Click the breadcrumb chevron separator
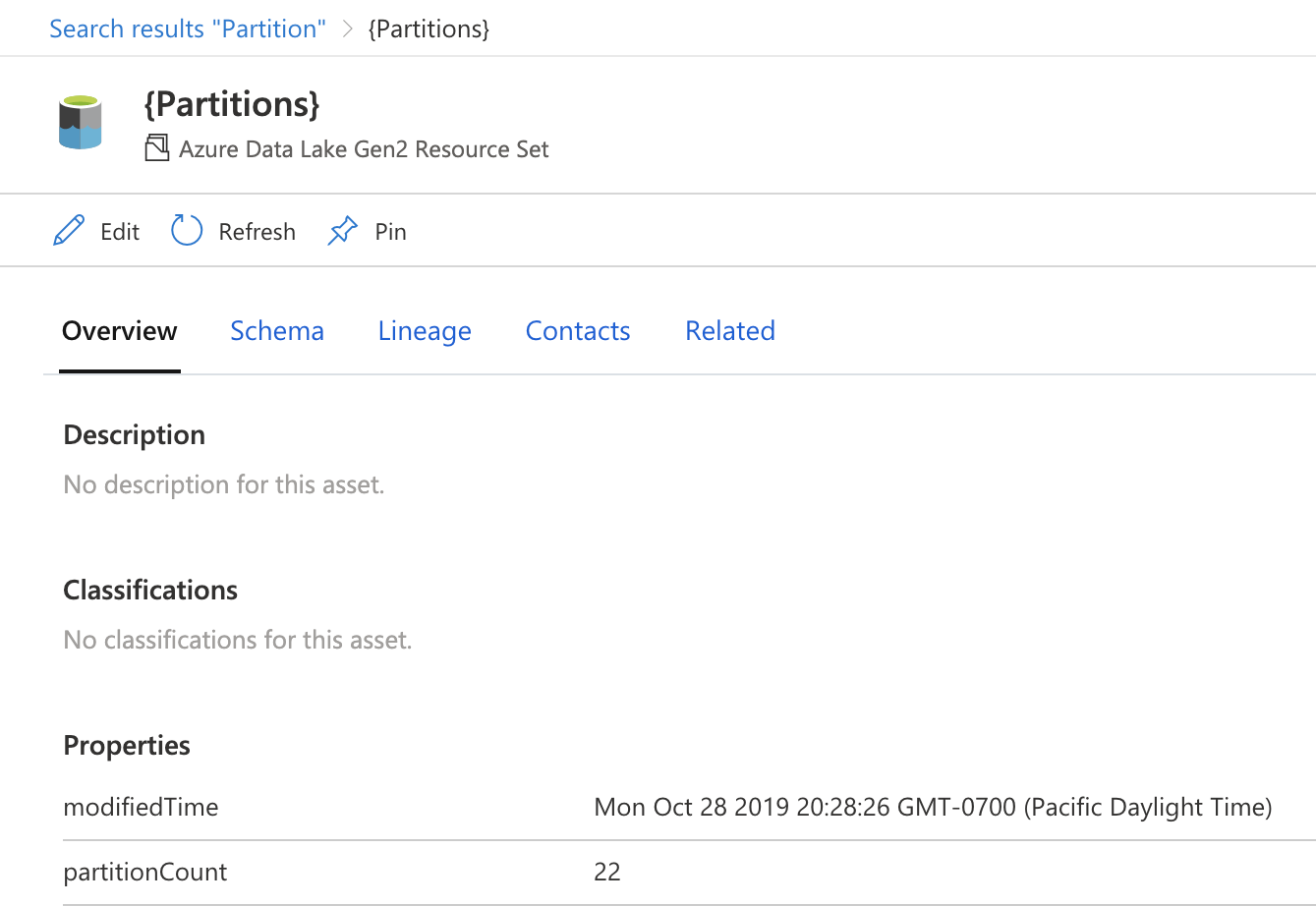Screen dimensions: 1316x906 point(347,28)
